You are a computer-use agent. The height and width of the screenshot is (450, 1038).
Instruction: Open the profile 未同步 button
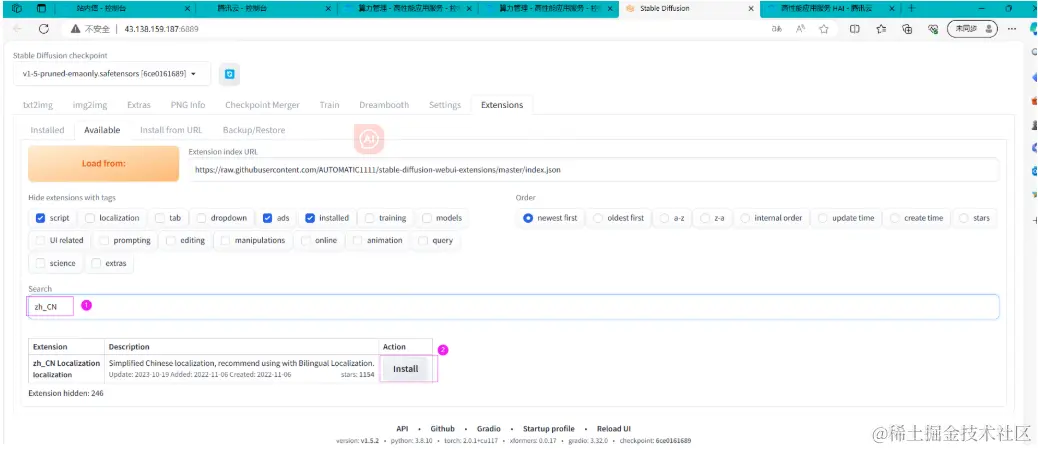coord(972,29)
